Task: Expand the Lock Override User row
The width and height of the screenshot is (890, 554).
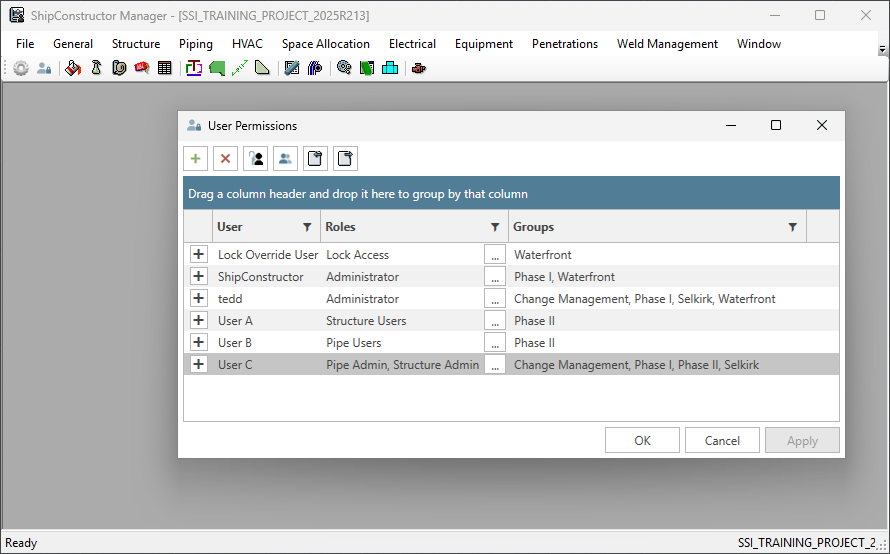Action: [198, 255]
